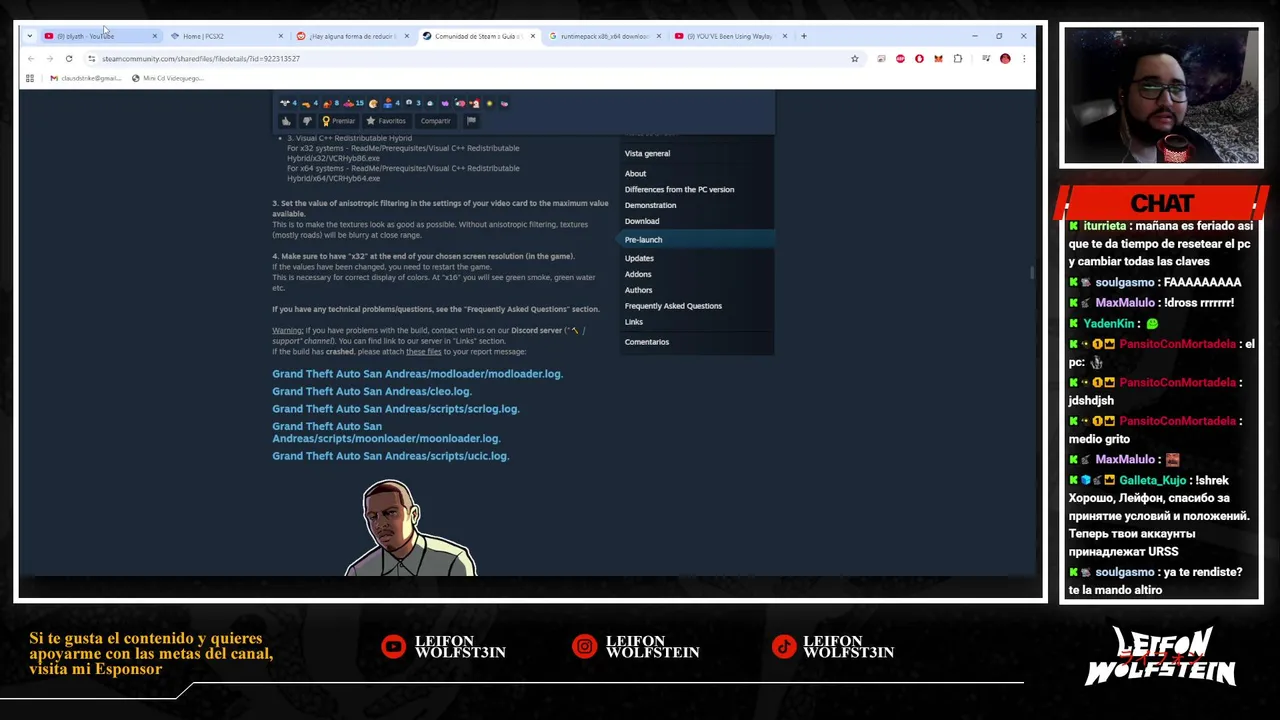Switch to "YOU'VE Been Using Wayland" tab
This screenshot has width=1280, height=720.
pos(730,36)
